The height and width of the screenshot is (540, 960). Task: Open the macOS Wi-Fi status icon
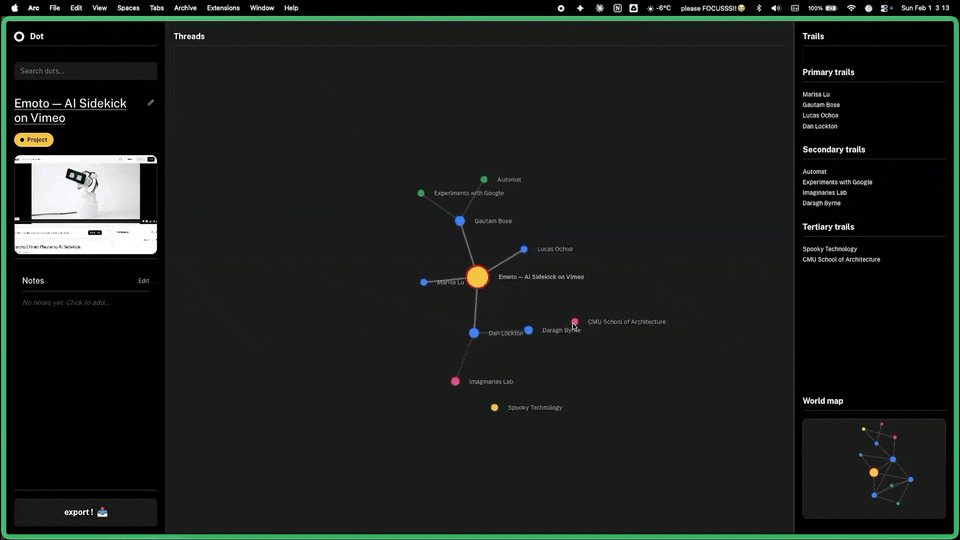pyautogui.click(x=851, y=8)
